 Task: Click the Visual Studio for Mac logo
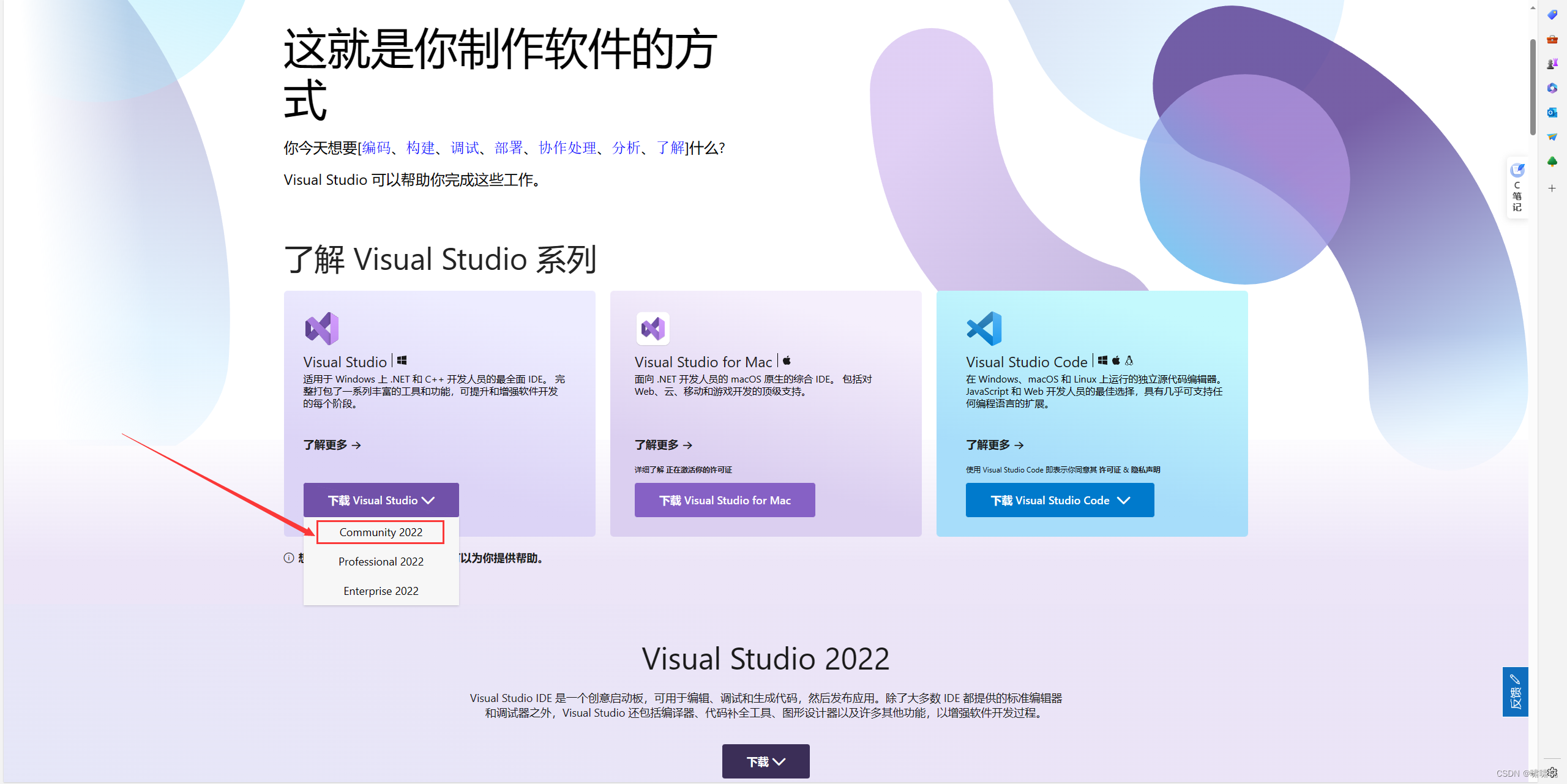point(653,329)
